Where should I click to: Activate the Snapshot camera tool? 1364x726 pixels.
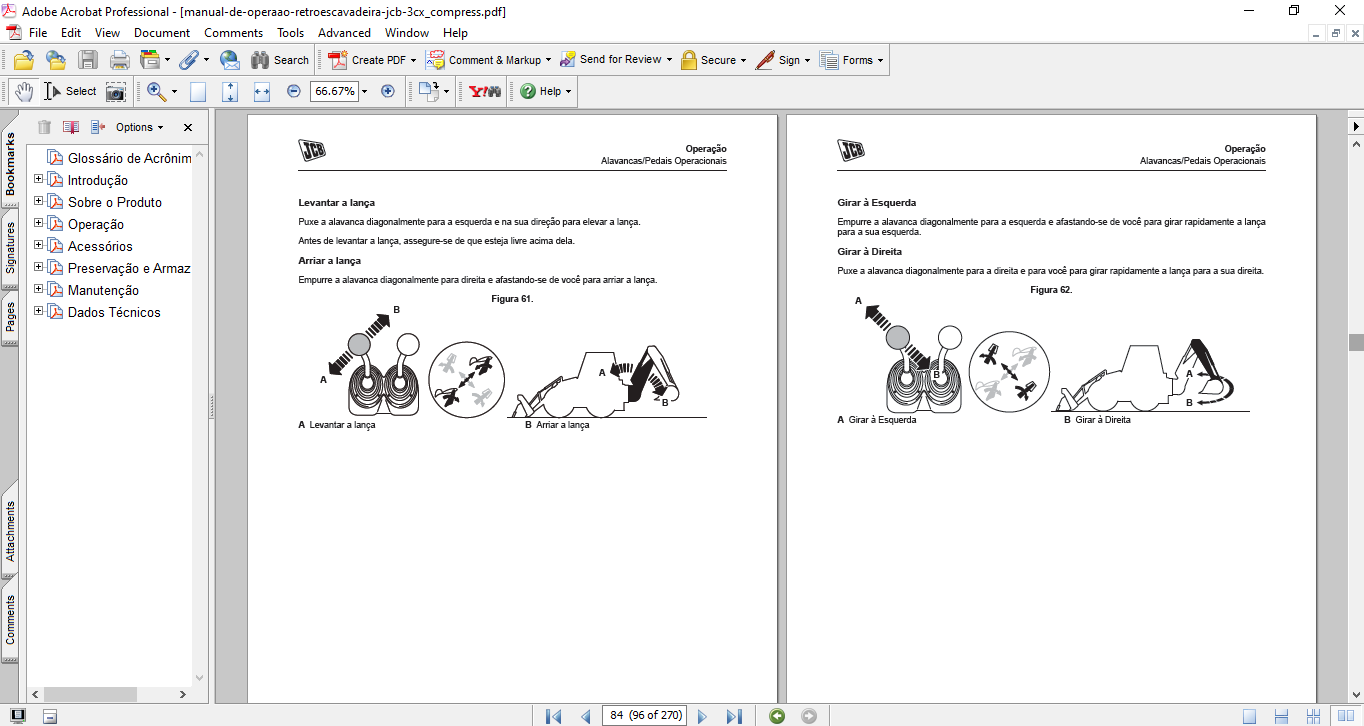pyautogui.click(x=116, y=91)
